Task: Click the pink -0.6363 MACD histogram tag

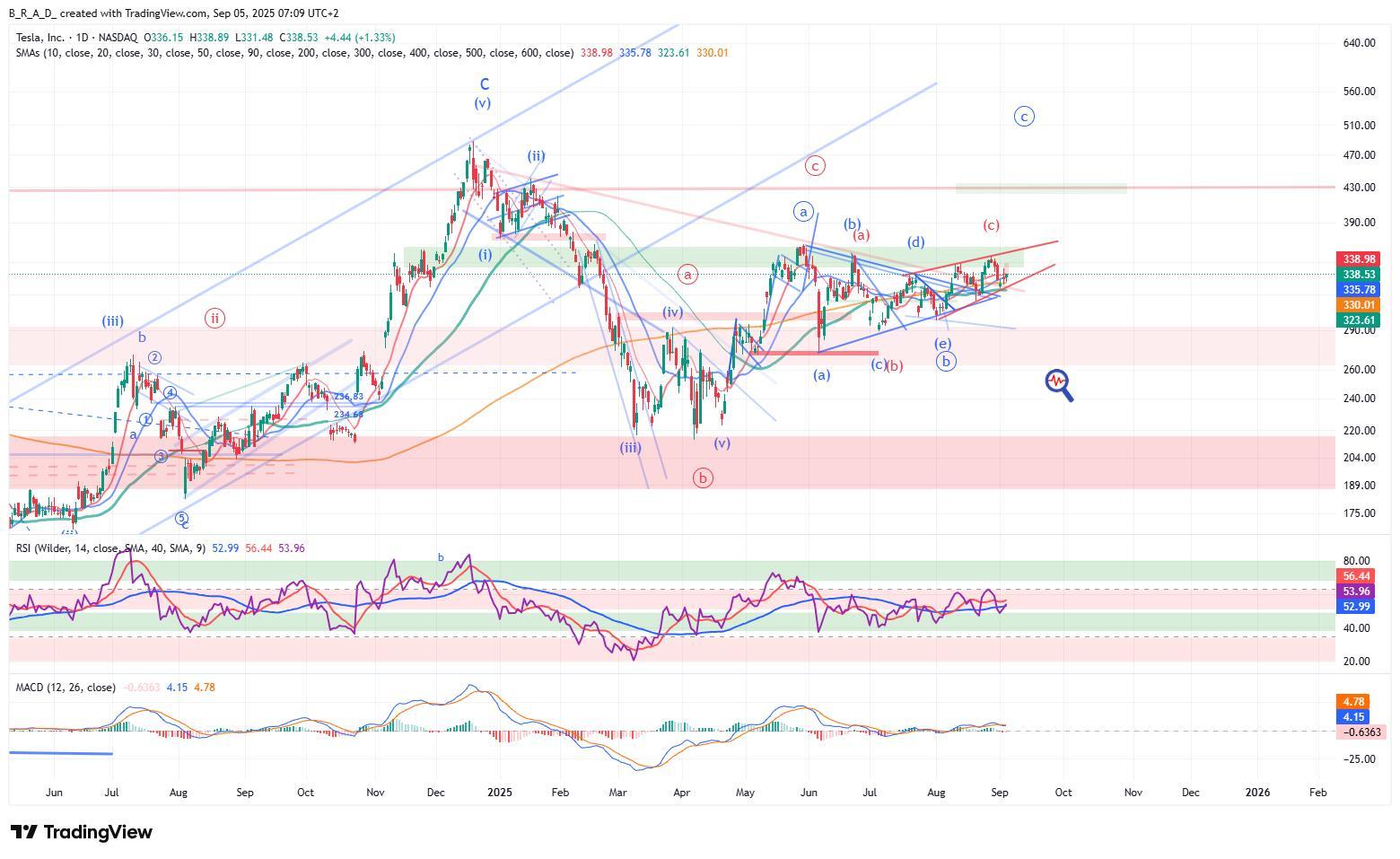Action: pyautogui.click(x=1362, y=732)
